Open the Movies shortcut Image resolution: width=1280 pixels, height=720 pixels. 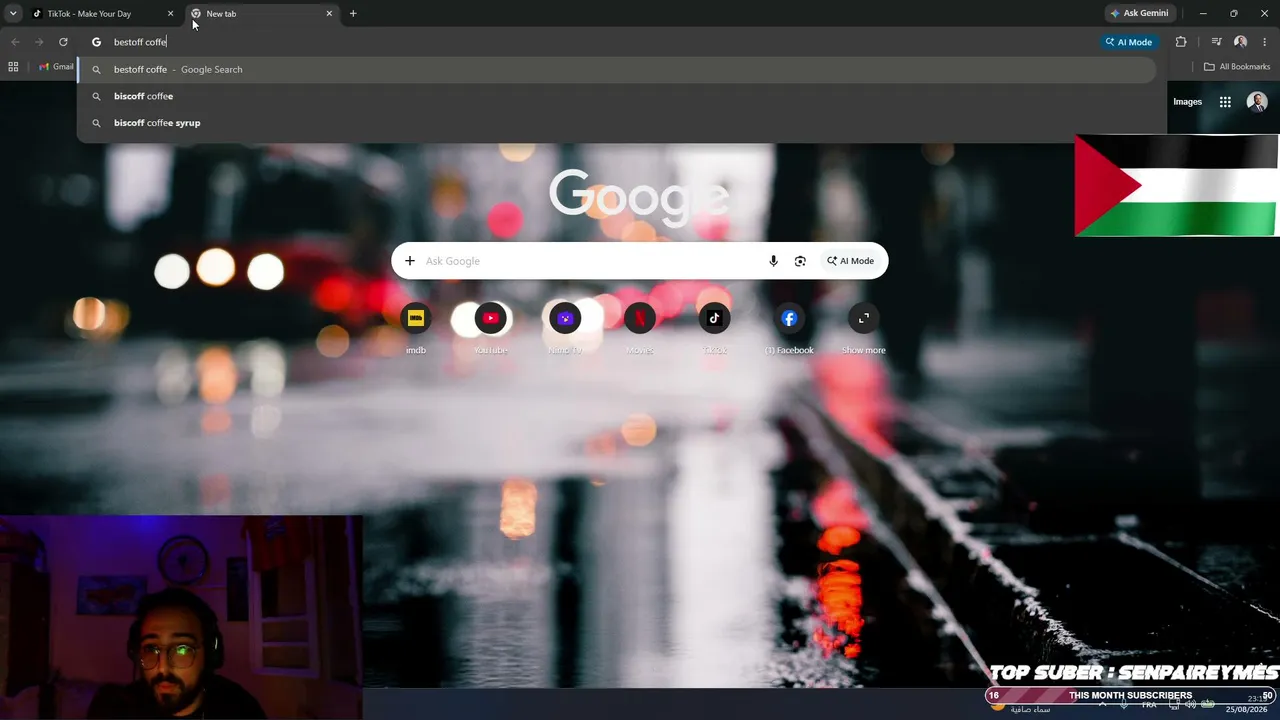pyautogui.click(x=639, y=328)
